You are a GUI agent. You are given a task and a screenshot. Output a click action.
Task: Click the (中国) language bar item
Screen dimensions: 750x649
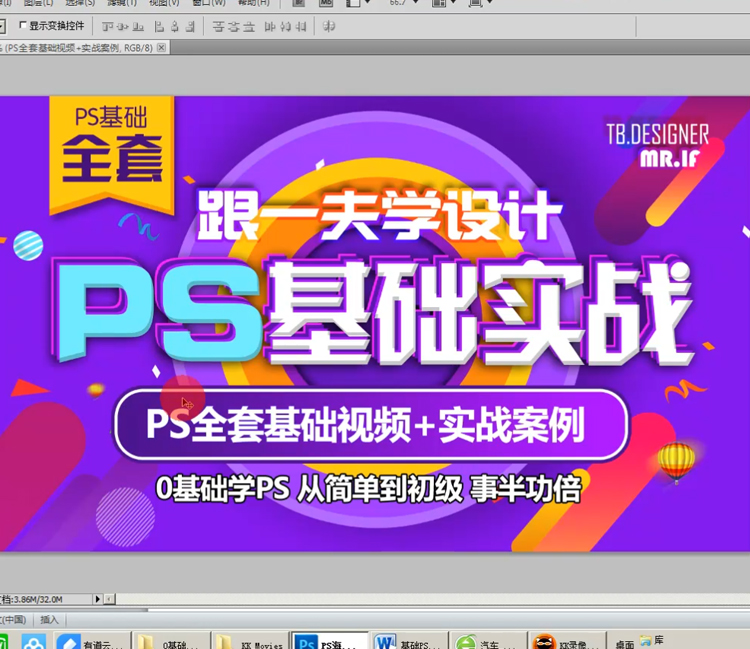tap(13, 620)
